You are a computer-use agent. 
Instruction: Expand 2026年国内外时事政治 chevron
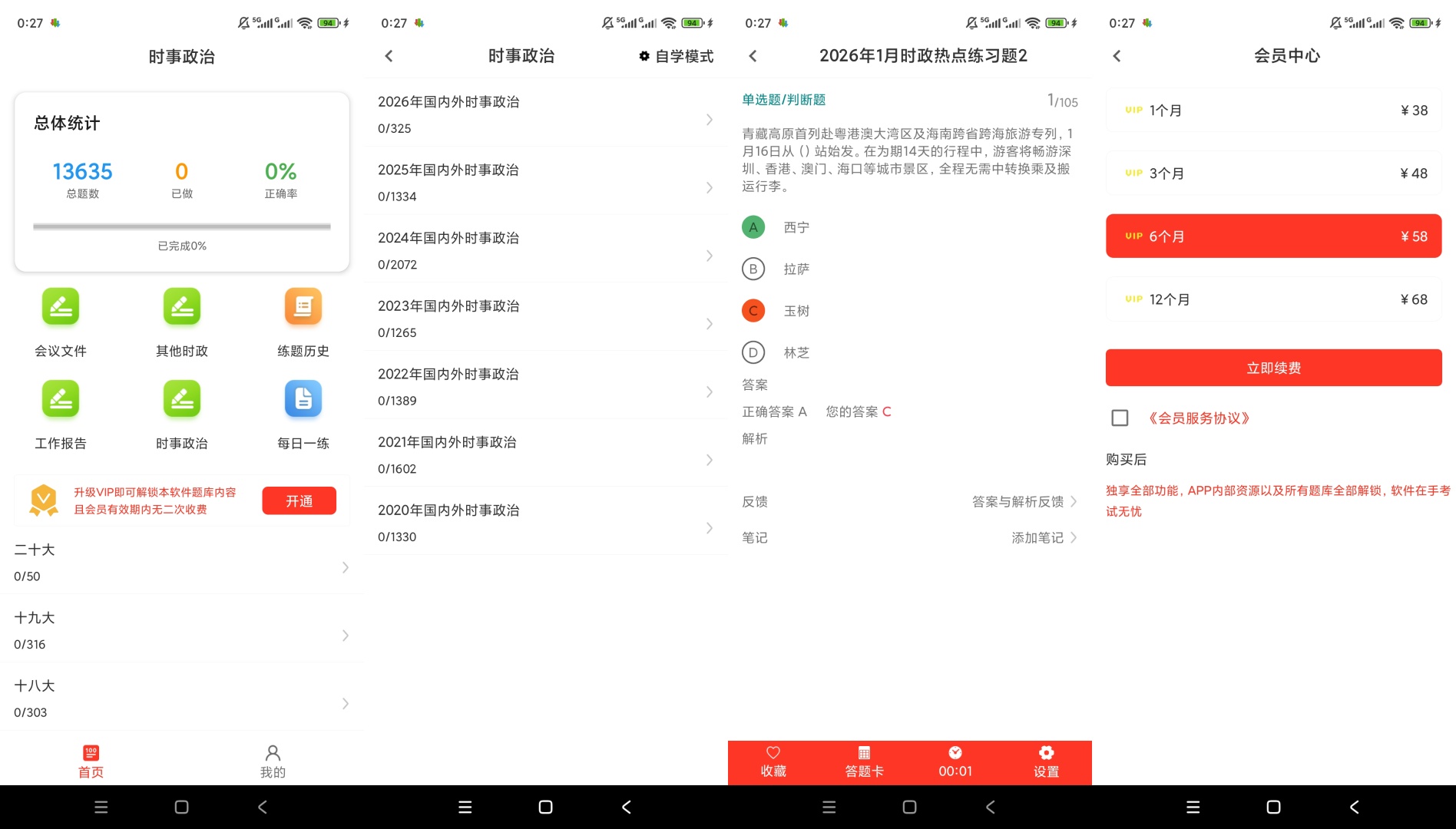(x=710, y=120)
